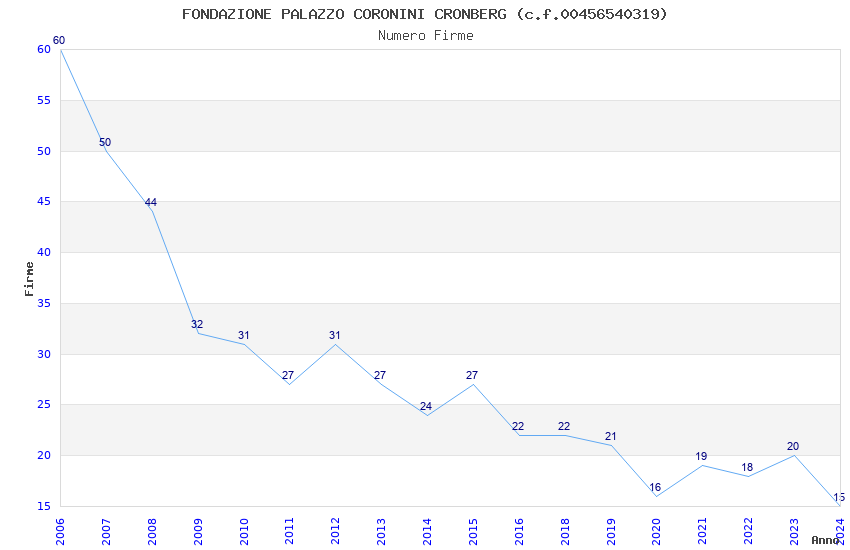Viewport: 850px width, 550px height.
Task: Click the 2012 peak labeled 31
Action: click(335, 335)
